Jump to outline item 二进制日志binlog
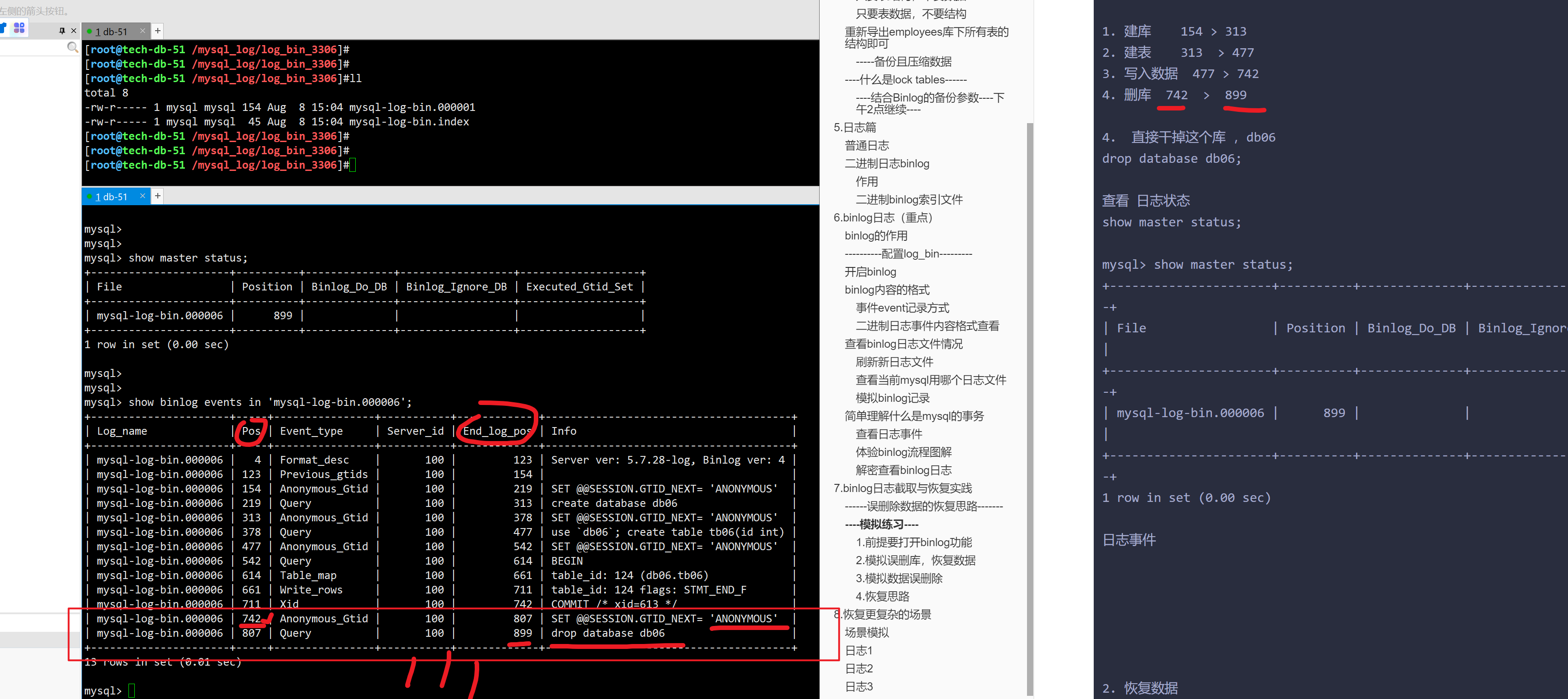Screen dimensions: 1568x699 886,163
